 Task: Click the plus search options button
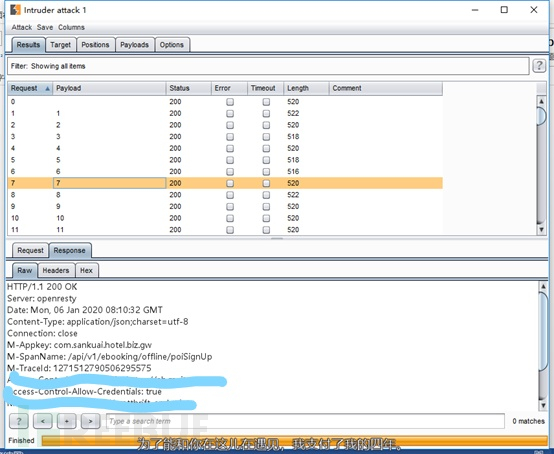(x=66, y=421)
